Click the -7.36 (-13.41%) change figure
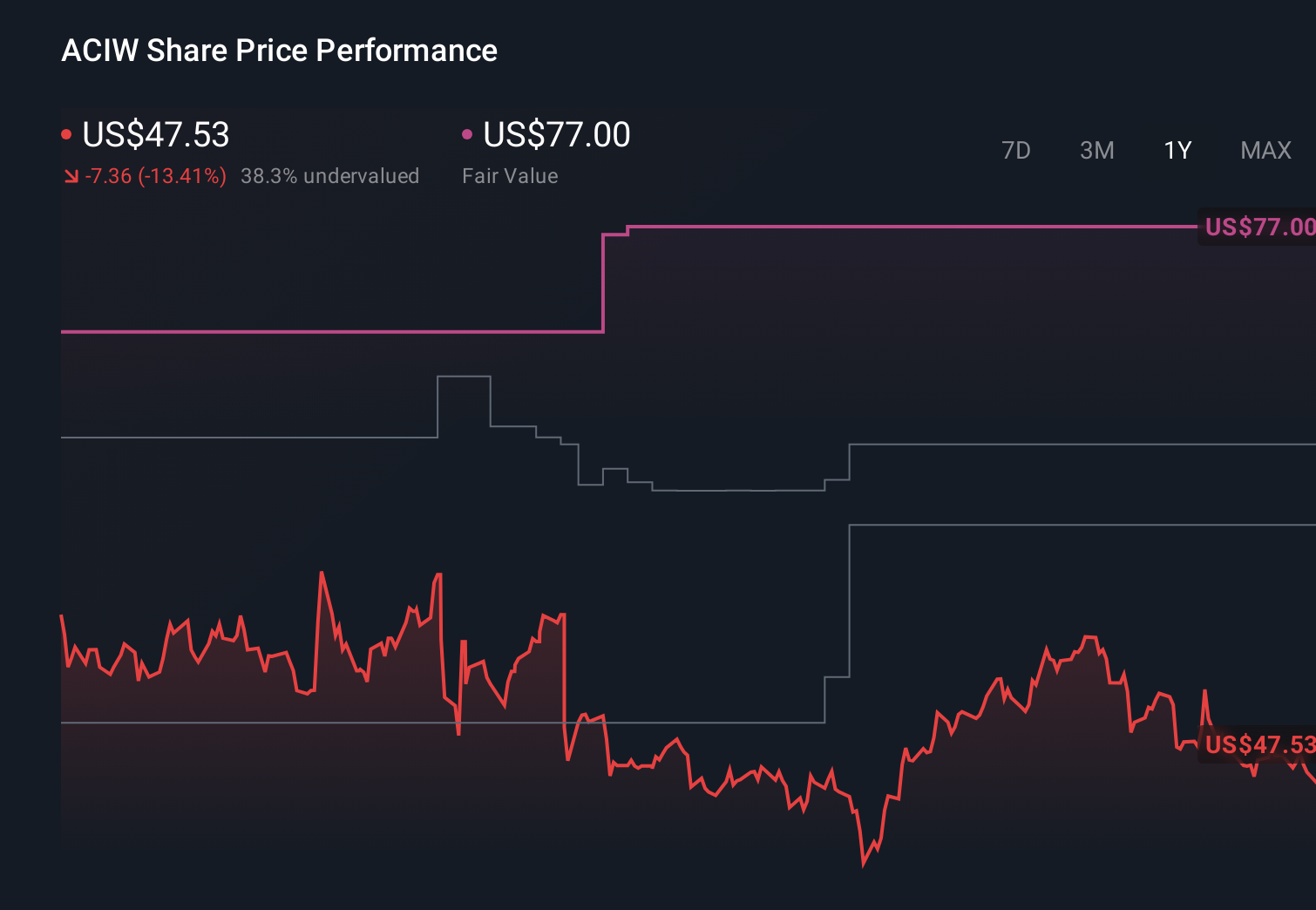 tap(155, 176)
